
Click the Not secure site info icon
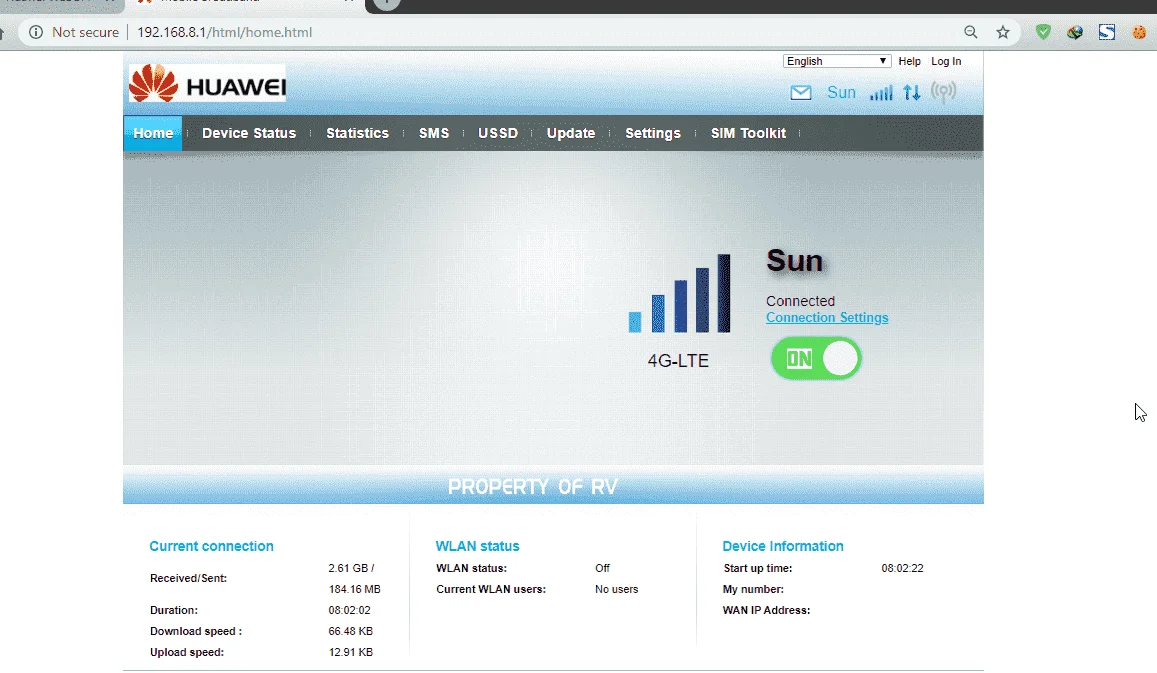tap(35, 32)
